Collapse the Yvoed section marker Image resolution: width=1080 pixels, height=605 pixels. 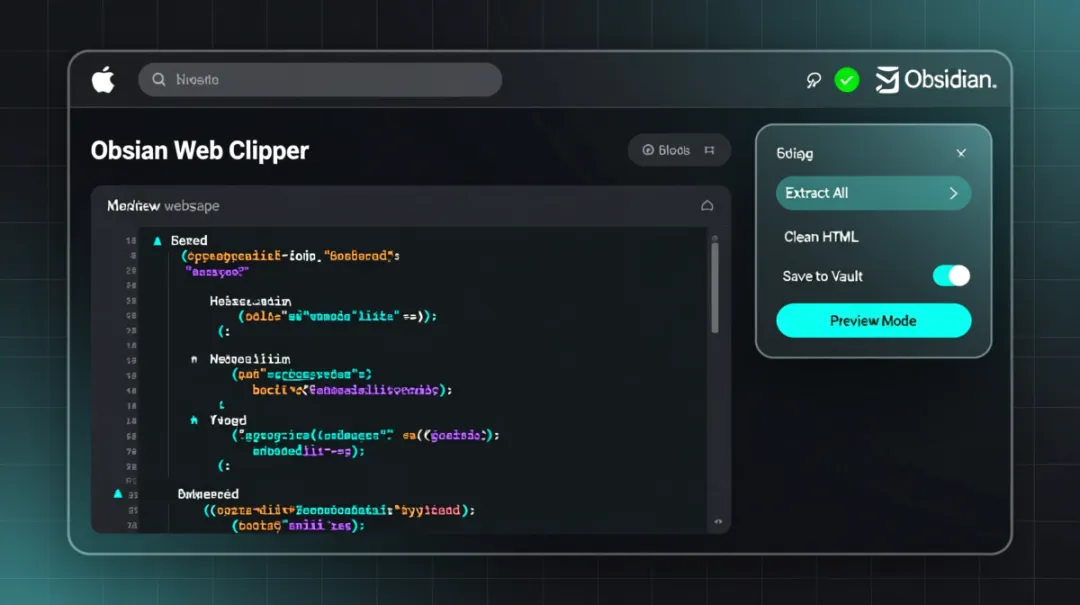tap(194, 420)
